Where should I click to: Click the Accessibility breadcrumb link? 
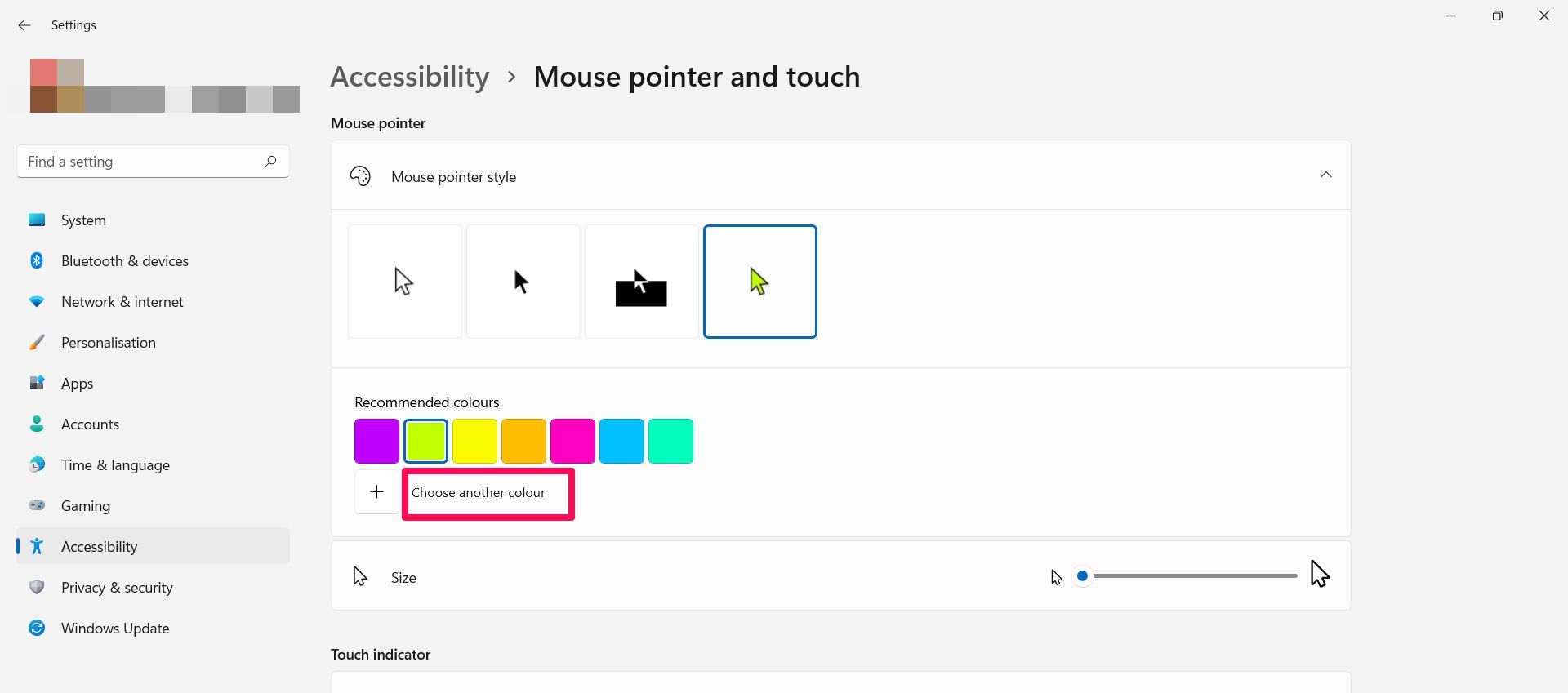tap(410, 77)
